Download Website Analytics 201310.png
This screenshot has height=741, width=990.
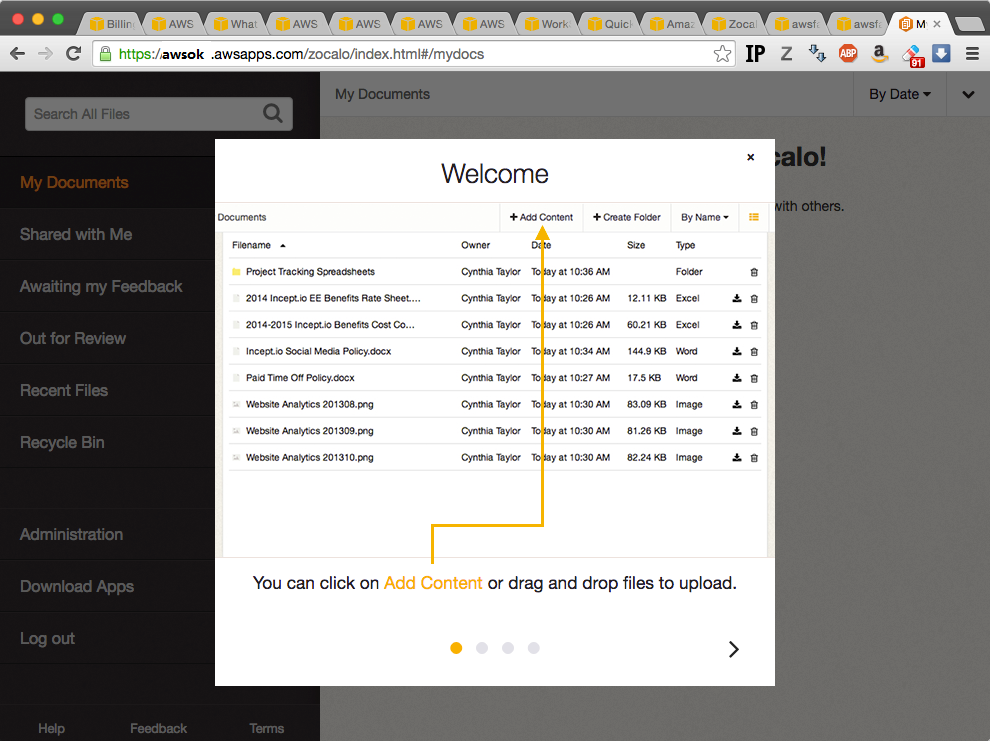click(736, 458)
